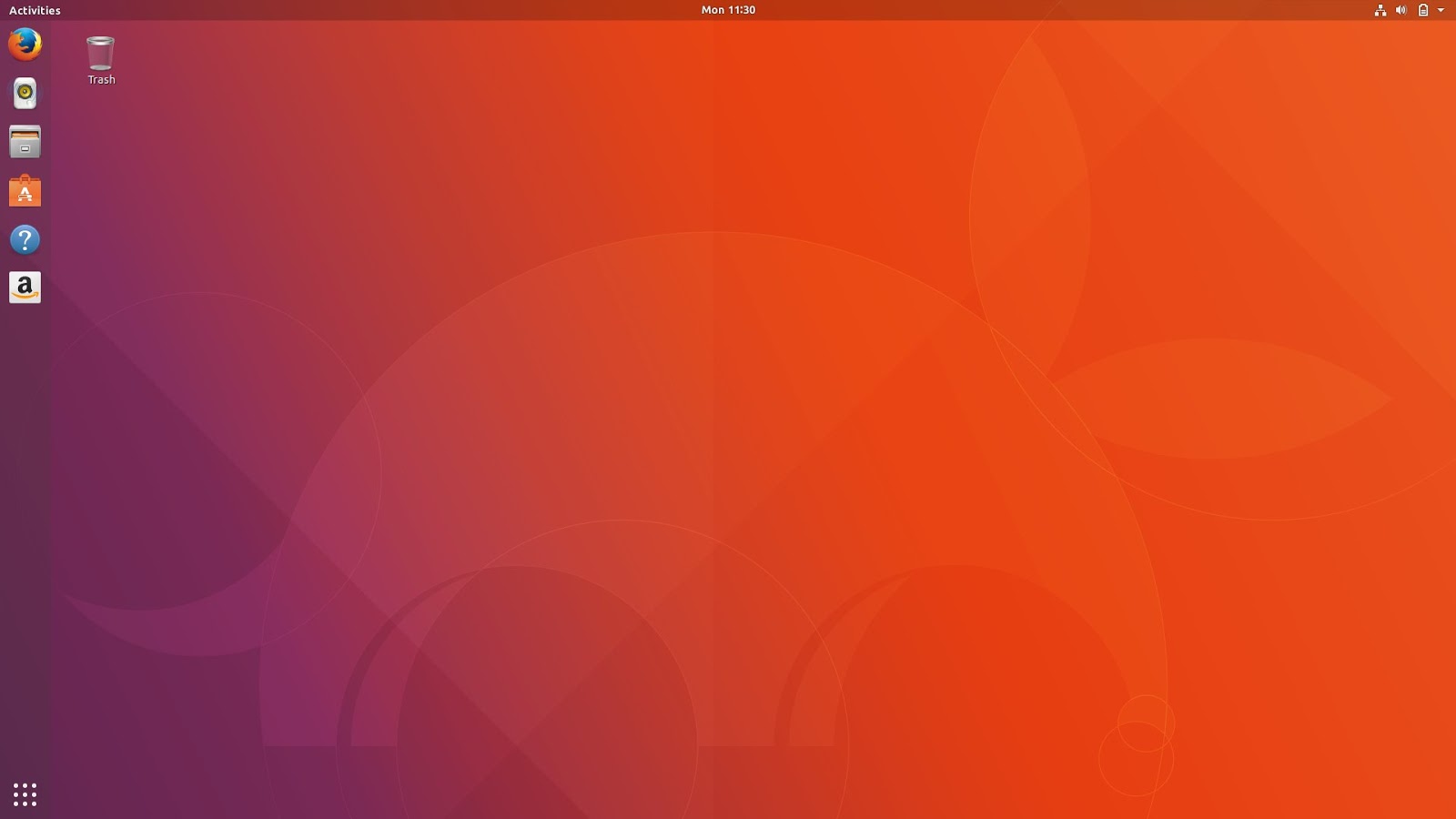Screen dimensions: 1456x819
Task: Launch the Rhythmbox music player
Action: click(x=25, y=94)
